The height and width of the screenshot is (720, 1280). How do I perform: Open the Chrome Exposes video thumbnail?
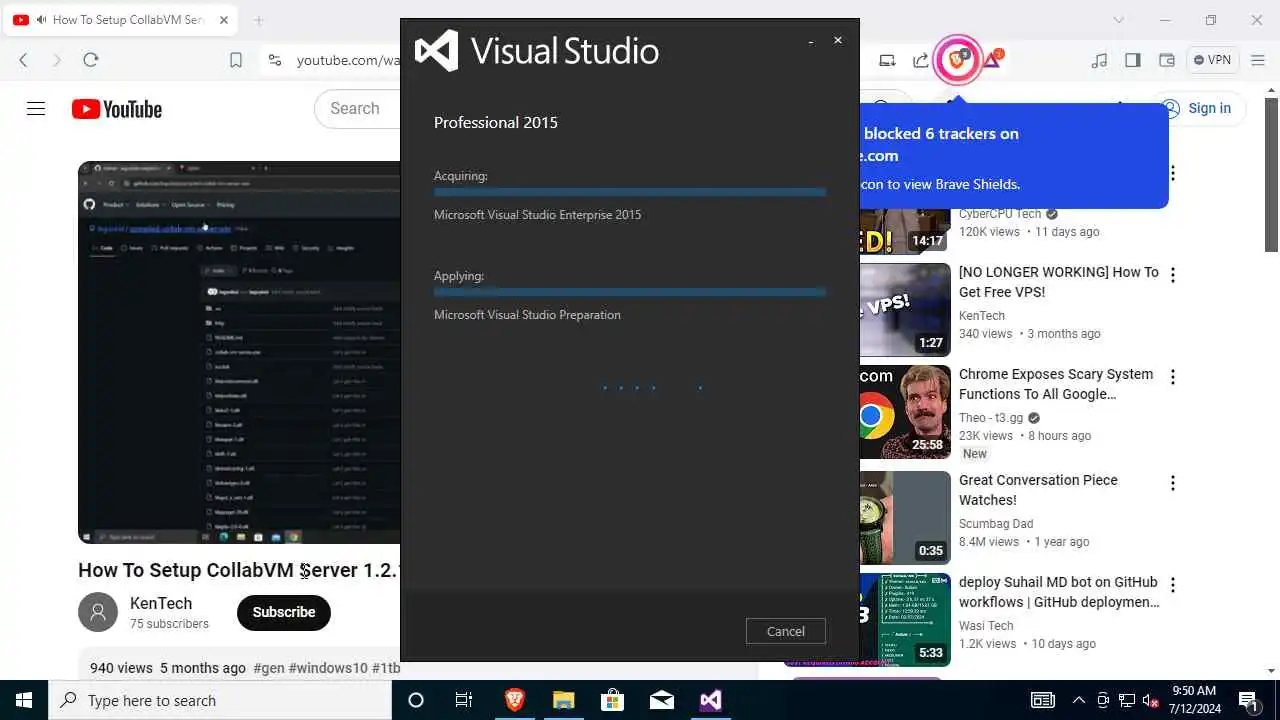(x=905, y=412)
